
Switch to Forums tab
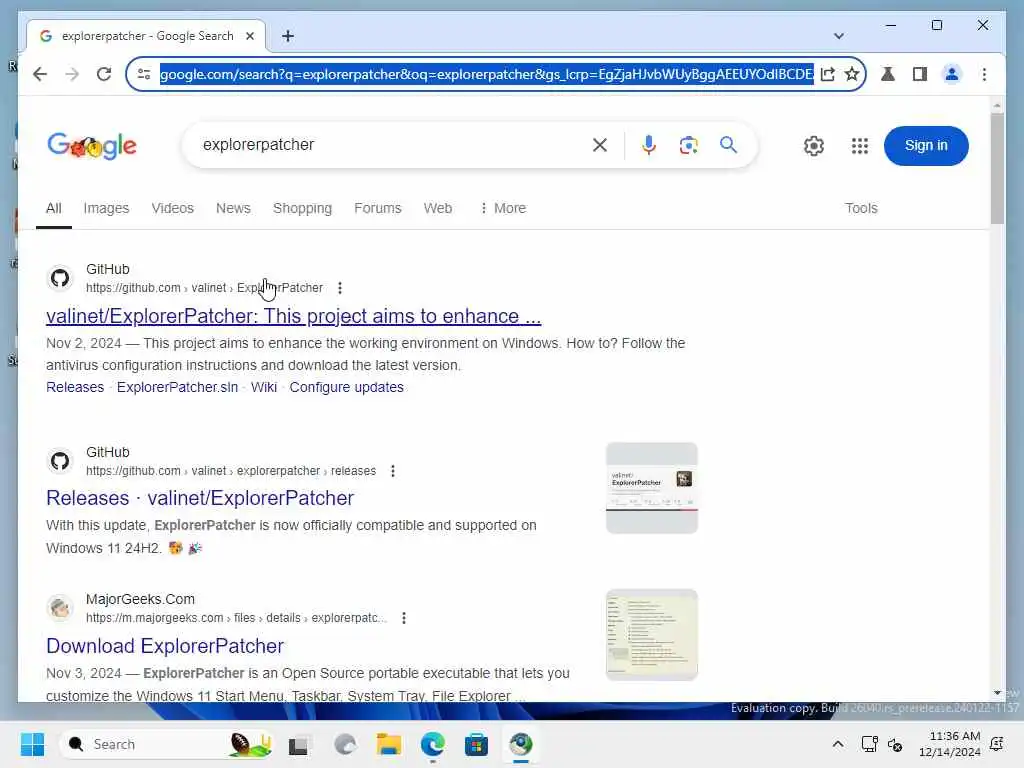click(x=377, y=208)
